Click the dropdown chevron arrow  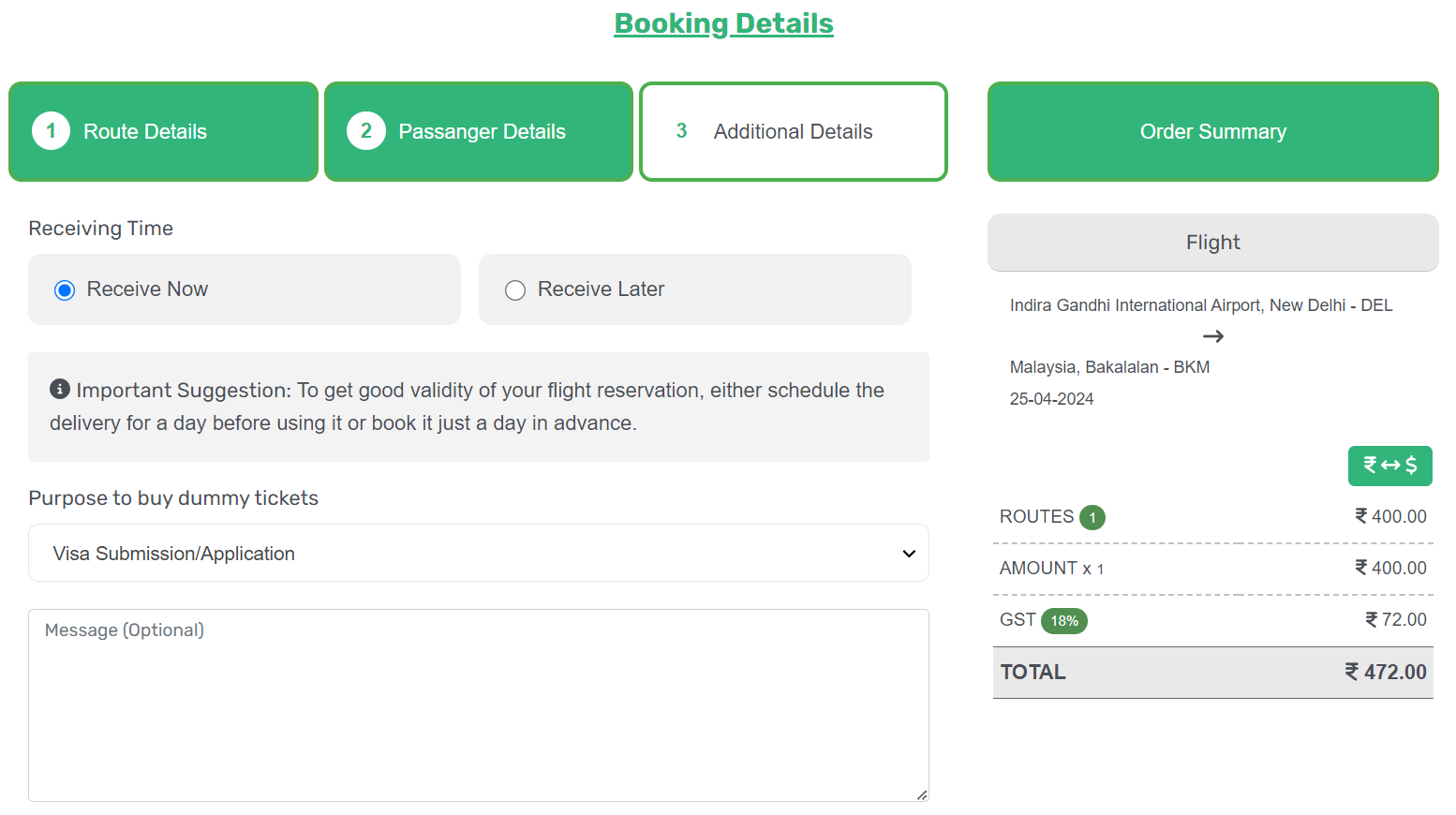[x=909, y=554]
